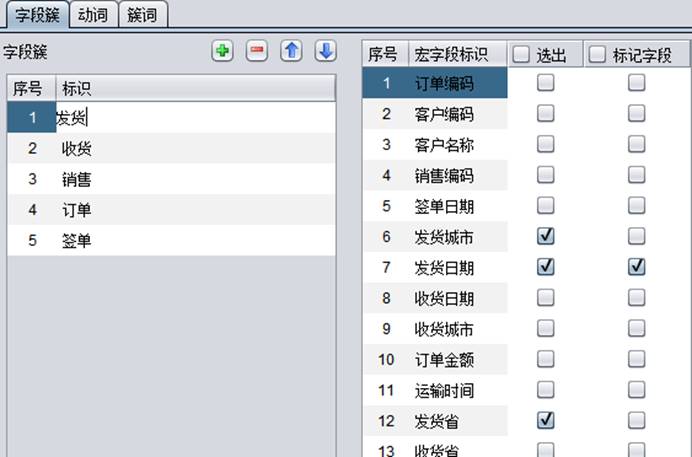This screenshot has width=692, height=457.
Task: Open the 簇词 tab
Action: point(143,14)
